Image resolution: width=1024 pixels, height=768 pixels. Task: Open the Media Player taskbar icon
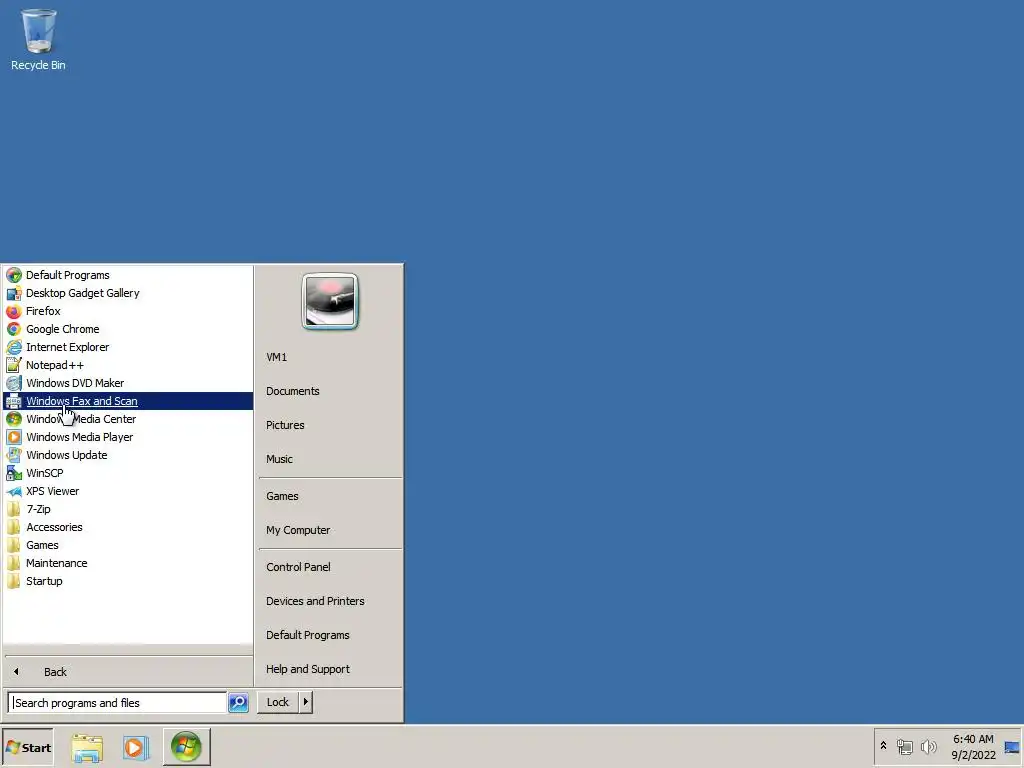tap(136, 747)
